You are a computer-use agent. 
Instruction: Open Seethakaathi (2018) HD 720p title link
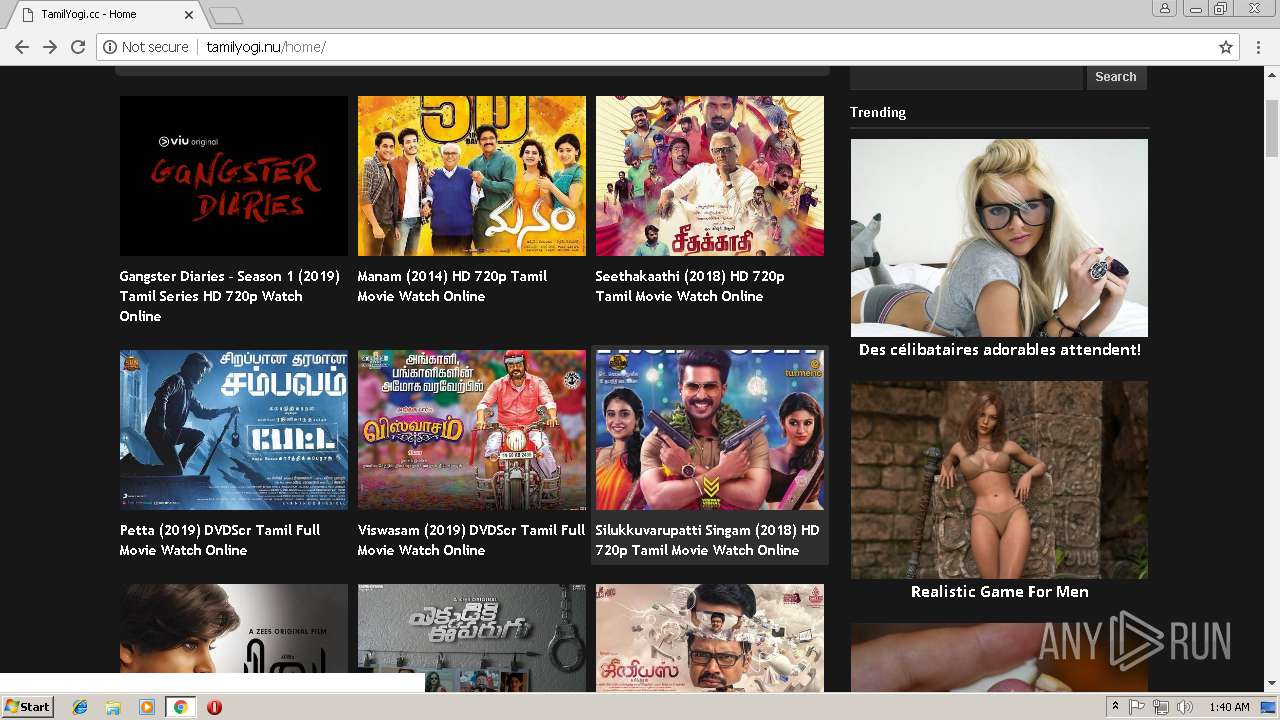[690, 286]
